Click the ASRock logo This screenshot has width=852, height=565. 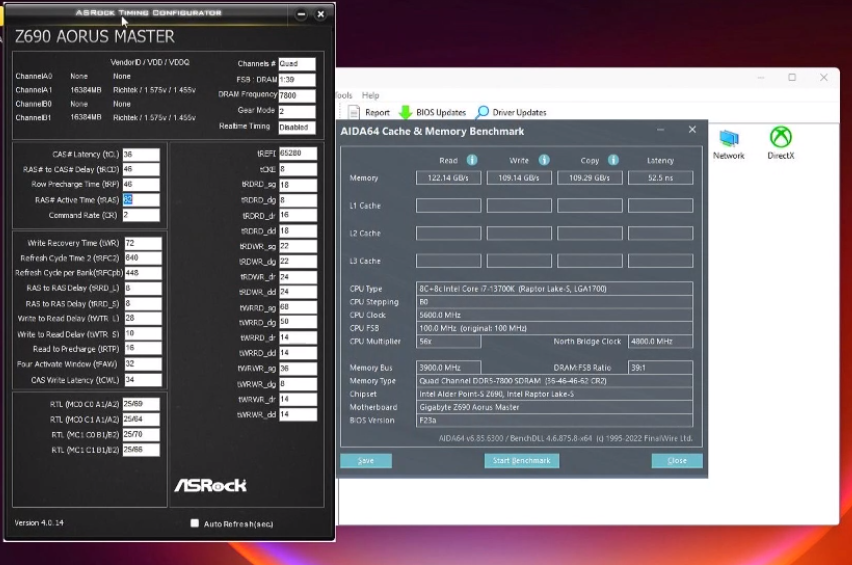click(x=210, y=485)
